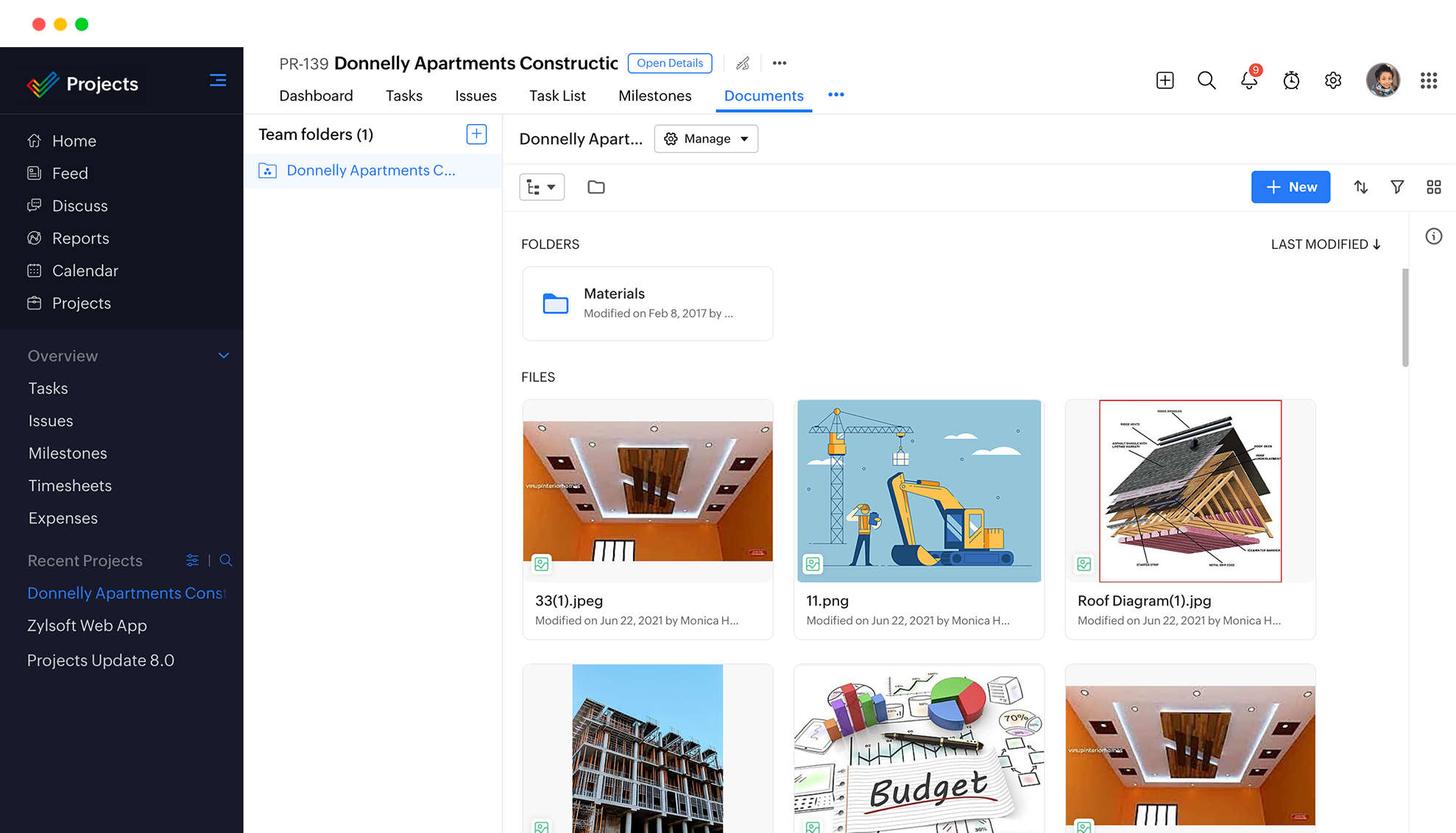1456x833 pixels.
Task: Open the apps grid launcher icon
Action: tap(1428, 80)
